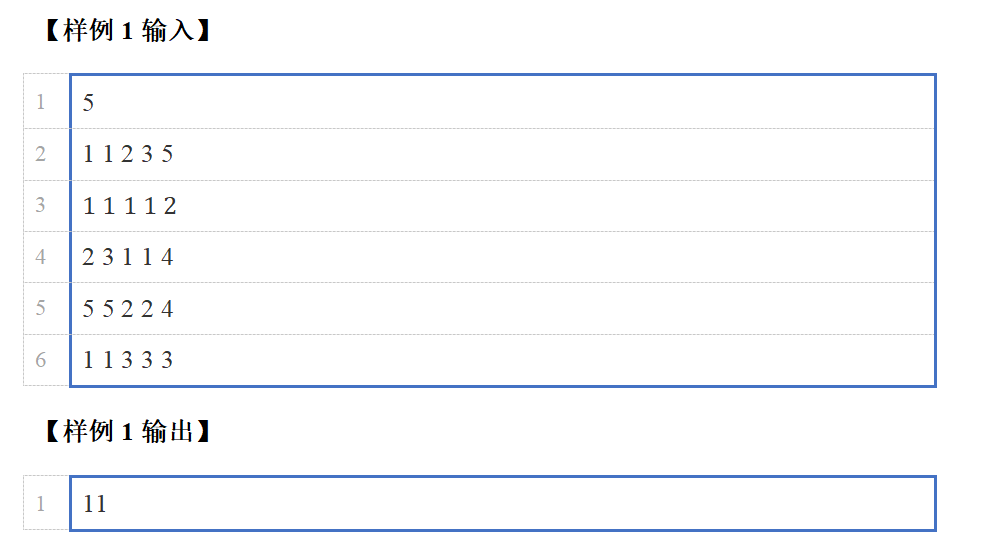Viewport: 981px width, 552px height.
Task: Click the 【样例 1 输出】 heading
Action: click(x=127, y=432)
